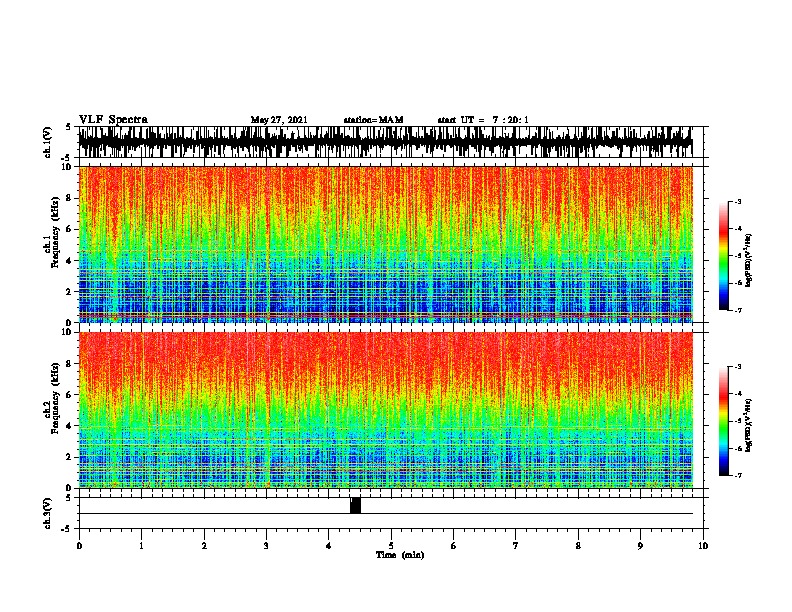
Task: Click the "-3" label on ch.2 color bar
Action: coord(737,367)
